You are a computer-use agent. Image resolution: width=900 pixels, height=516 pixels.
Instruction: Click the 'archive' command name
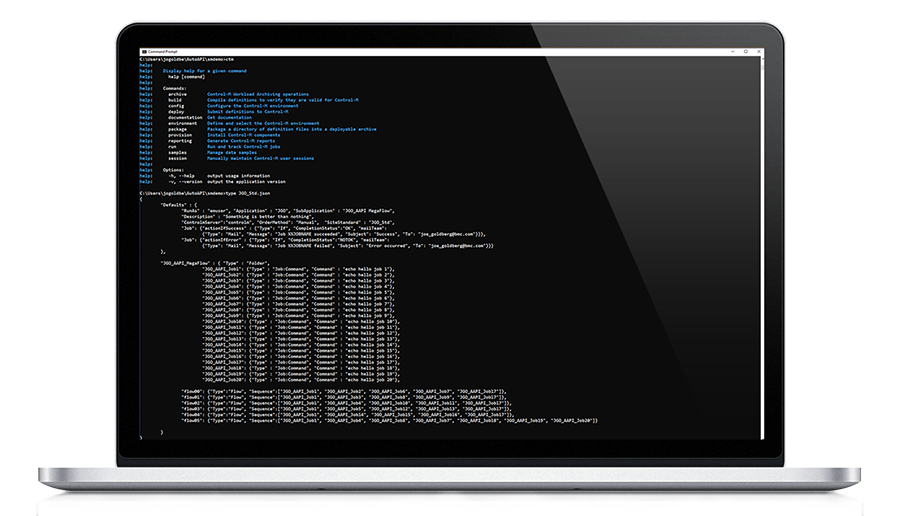point(177,94)
